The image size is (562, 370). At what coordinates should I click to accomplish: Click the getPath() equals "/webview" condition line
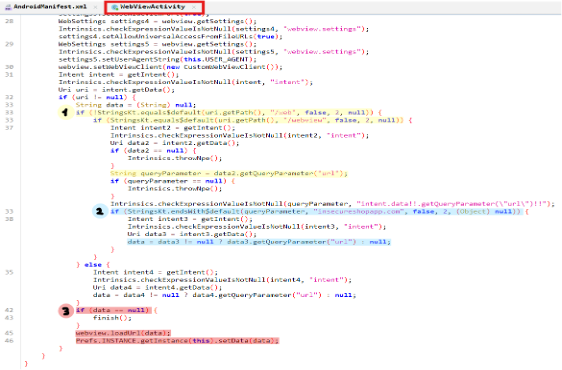252,120
